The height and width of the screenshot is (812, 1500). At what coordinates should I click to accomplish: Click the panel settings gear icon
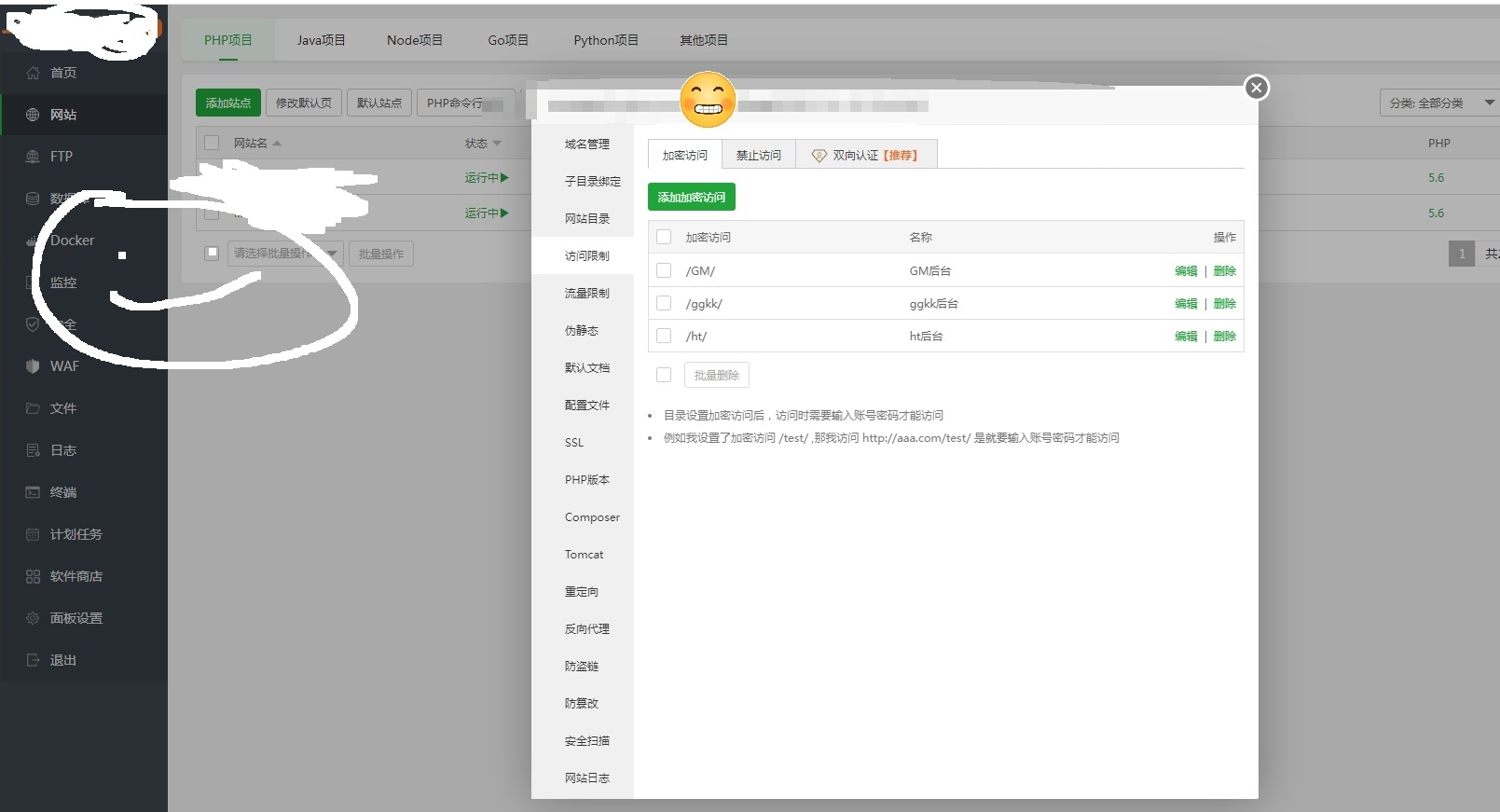33,618
